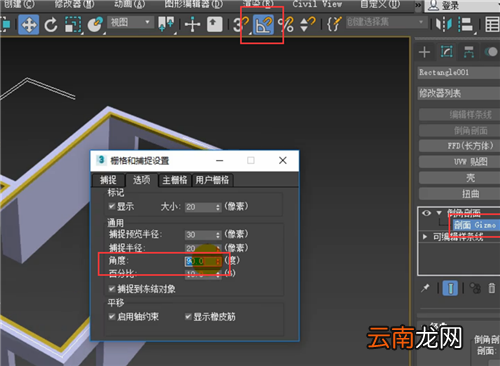Toggle the Percent Snap button
Image resolution: width=500 pixels, height=366 pixels.
click(x=286, y=25)
